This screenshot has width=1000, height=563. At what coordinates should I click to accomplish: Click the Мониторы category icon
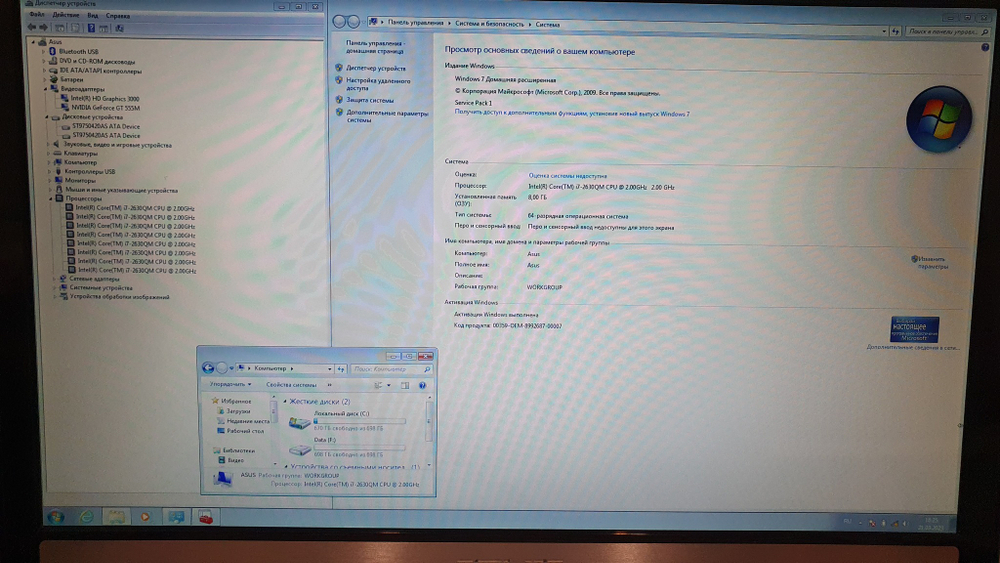58,180
